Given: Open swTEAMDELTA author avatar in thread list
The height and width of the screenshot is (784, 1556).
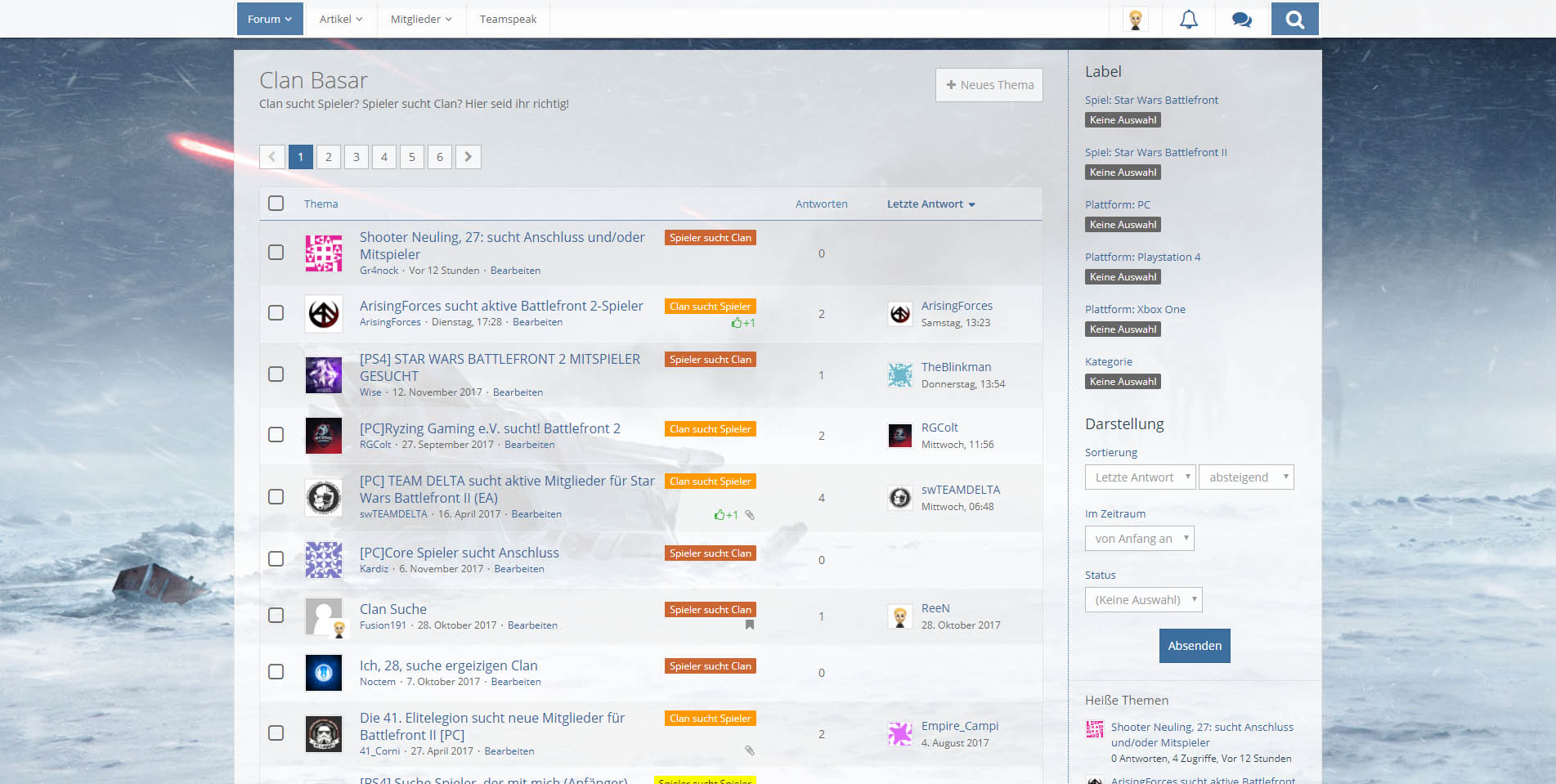Looking at the screenshot, I should [x=324, y=497].
